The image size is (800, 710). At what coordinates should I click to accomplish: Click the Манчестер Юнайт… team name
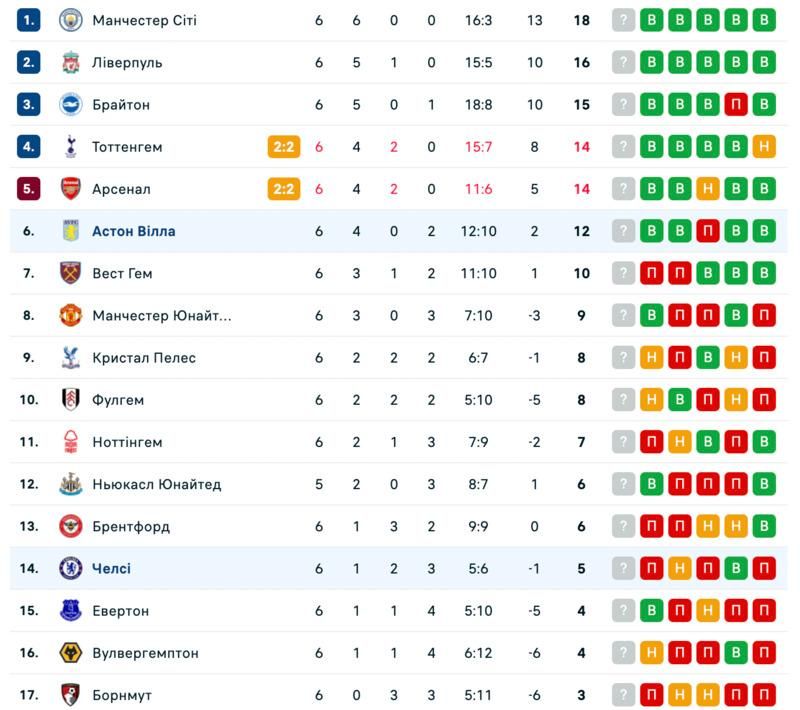coord(161,316)
